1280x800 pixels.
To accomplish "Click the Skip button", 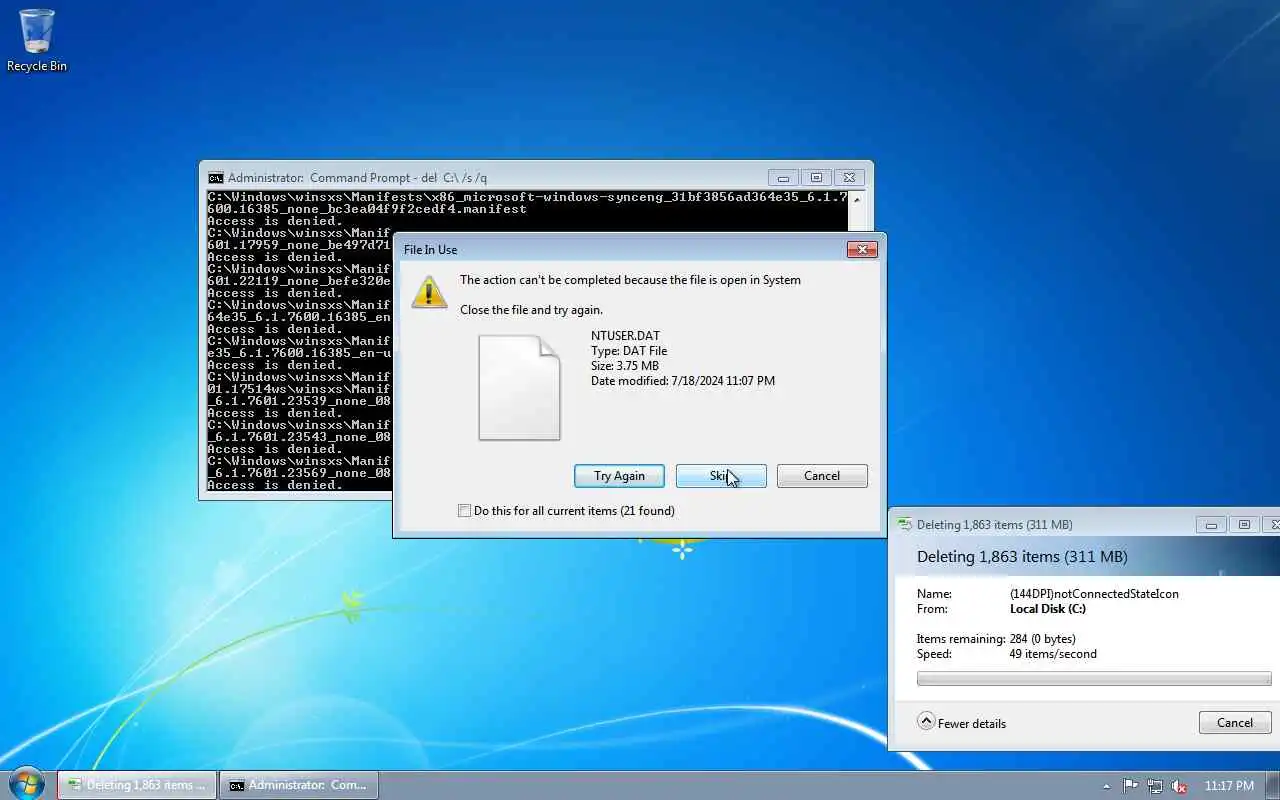I will coord(721,476).
